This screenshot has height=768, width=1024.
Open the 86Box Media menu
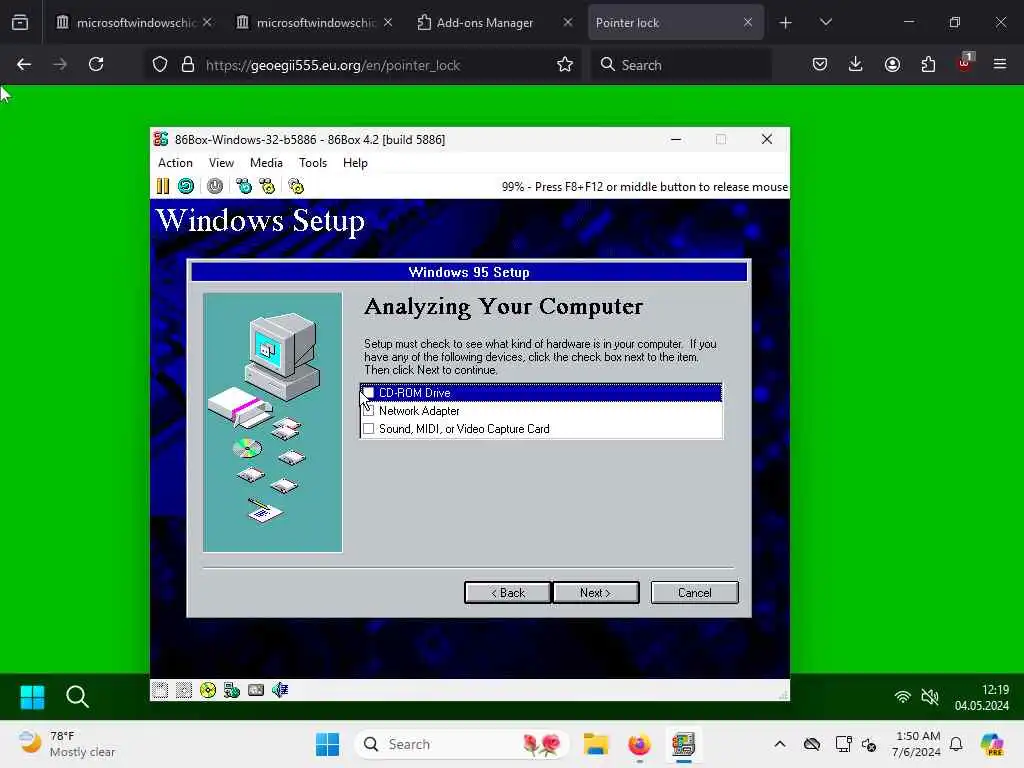pyautogui.click(x=266, y=163)
